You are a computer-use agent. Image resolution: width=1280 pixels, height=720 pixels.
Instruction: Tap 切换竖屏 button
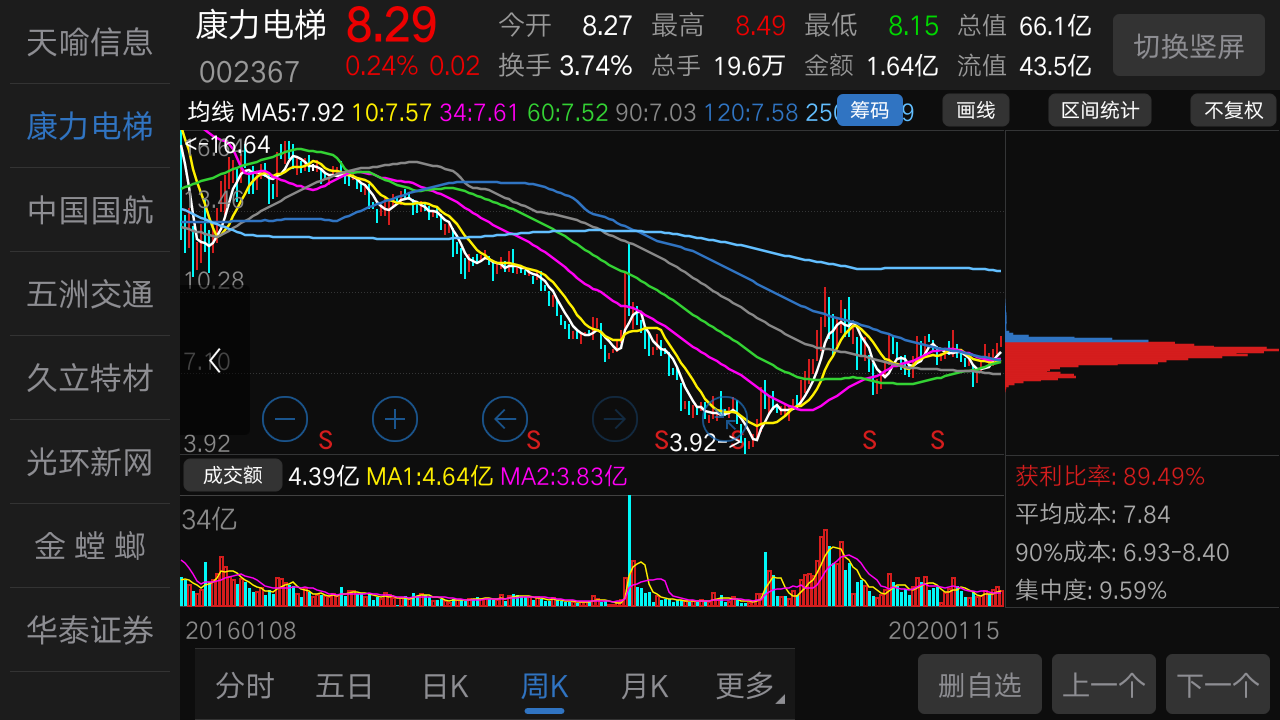[1189, 45]
